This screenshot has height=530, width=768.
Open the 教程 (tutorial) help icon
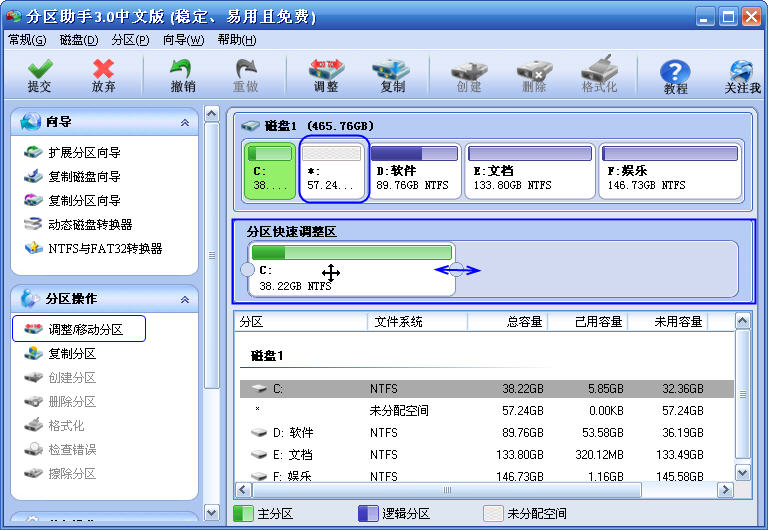pos(676,76)
